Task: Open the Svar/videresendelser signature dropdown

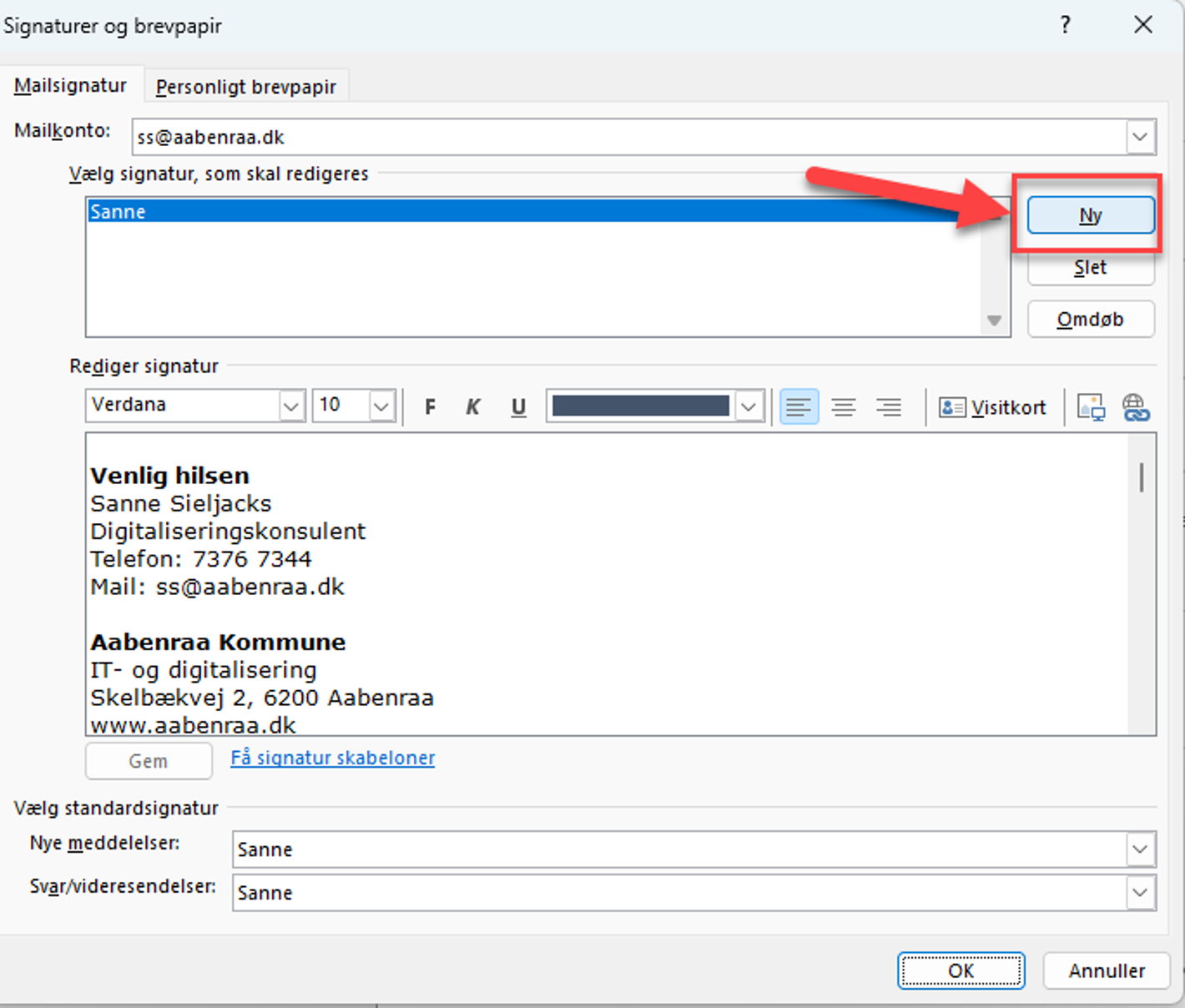Action: 1140,893
